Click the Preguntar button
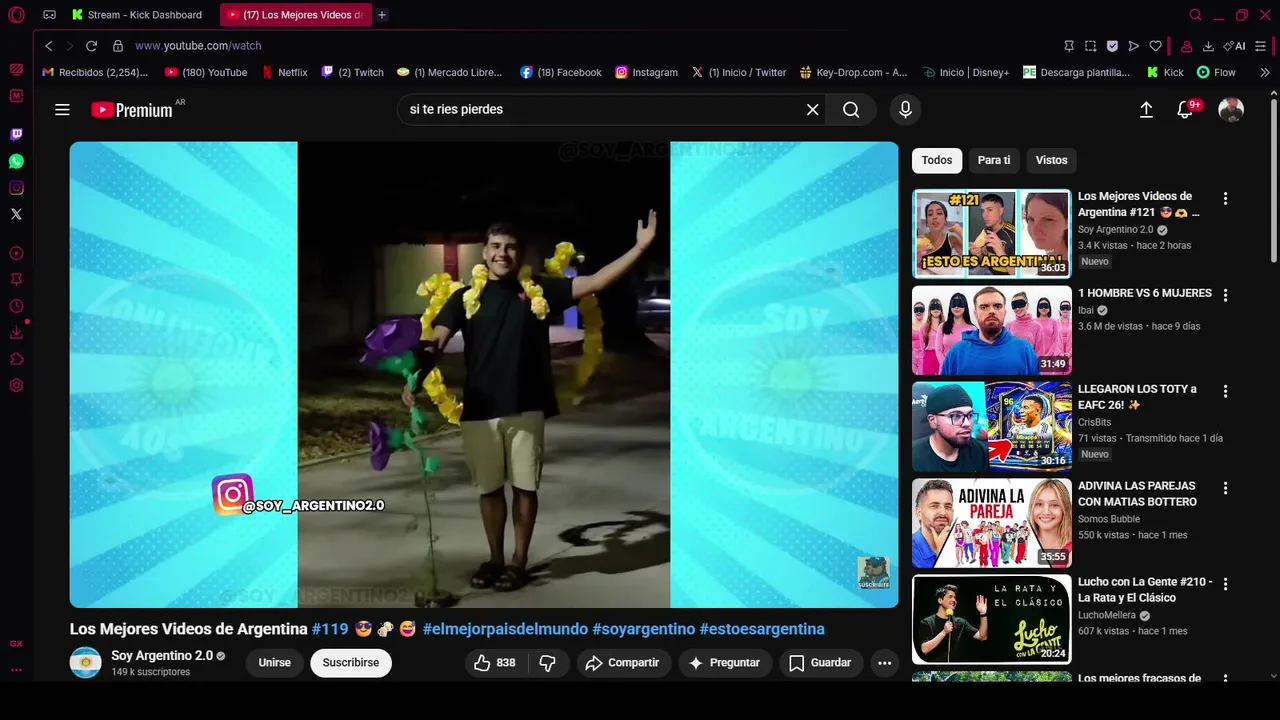 pos(725,663)
